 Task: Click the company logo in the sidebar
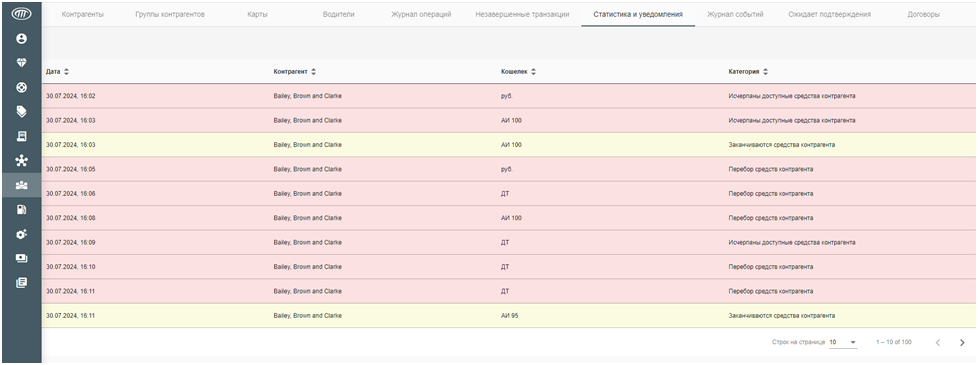(x=21, y=14)
